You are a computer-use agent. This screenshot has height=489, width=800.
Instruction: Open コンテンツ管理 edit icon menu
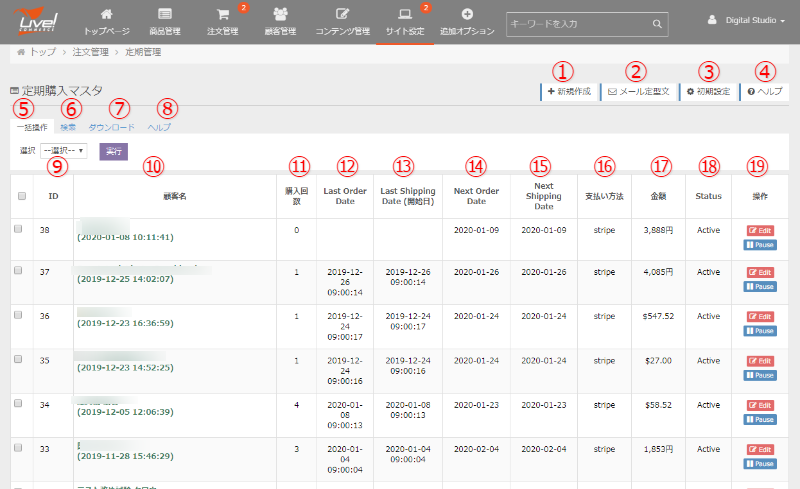click(343, 15)
